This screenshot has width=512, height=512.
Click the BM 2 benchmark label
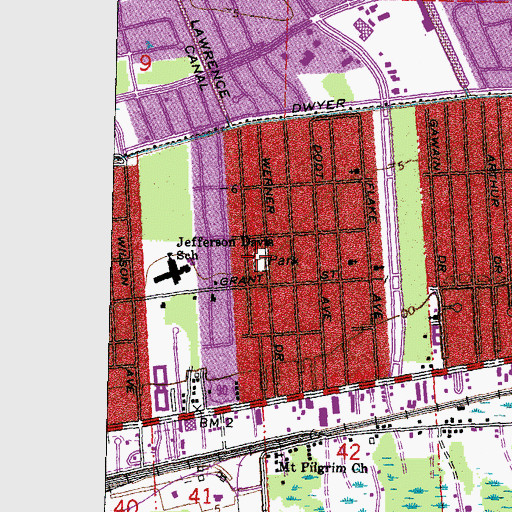(x=216, y=423)
